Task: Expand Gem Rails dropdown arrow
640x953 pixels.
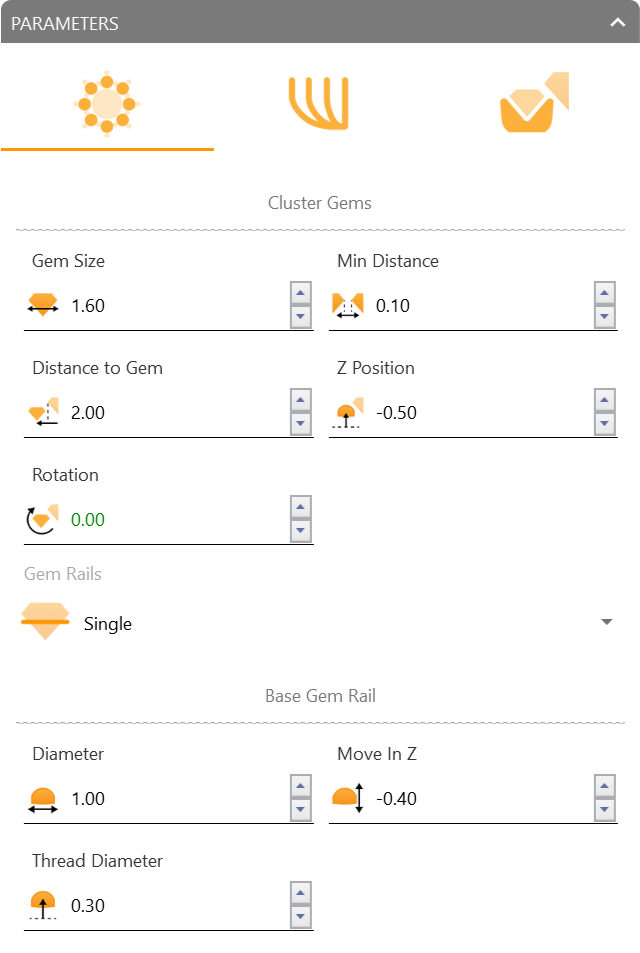Action: 607,622
